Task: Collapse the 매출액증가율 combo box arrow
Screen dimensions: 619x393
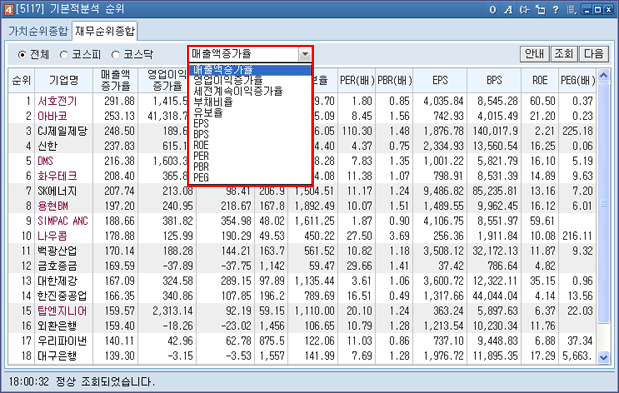Action: (x=304, y=54)
